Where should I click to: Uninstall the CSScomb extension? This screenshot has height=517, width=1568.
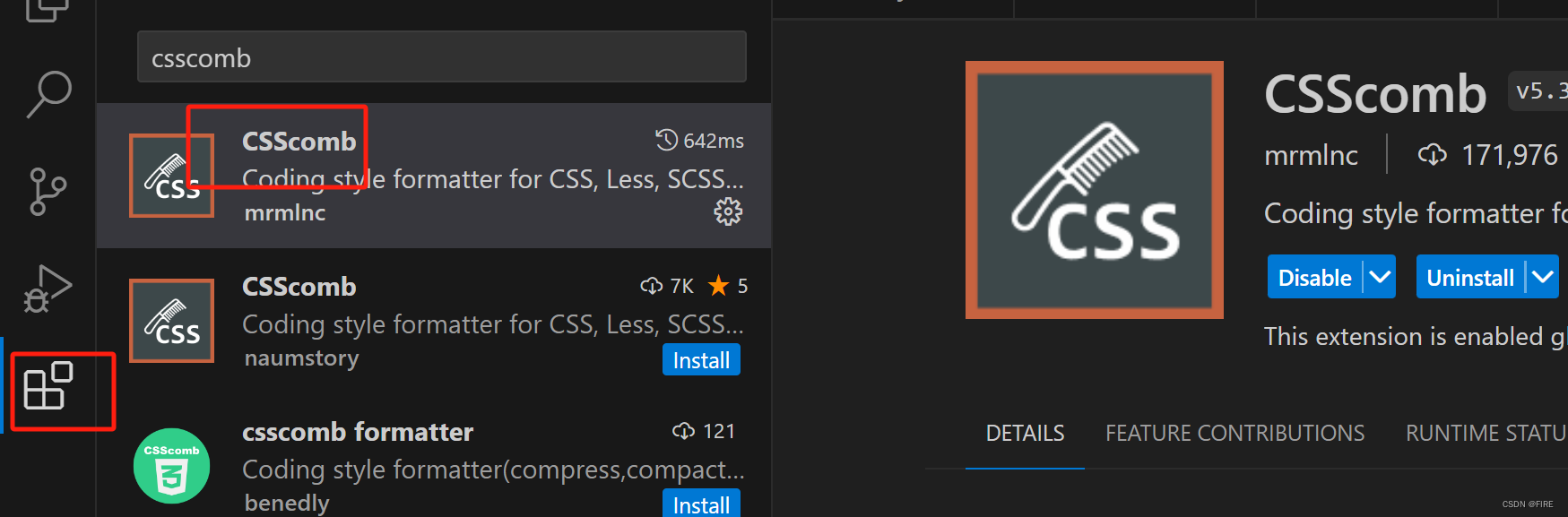click(x=1469, y=277)
